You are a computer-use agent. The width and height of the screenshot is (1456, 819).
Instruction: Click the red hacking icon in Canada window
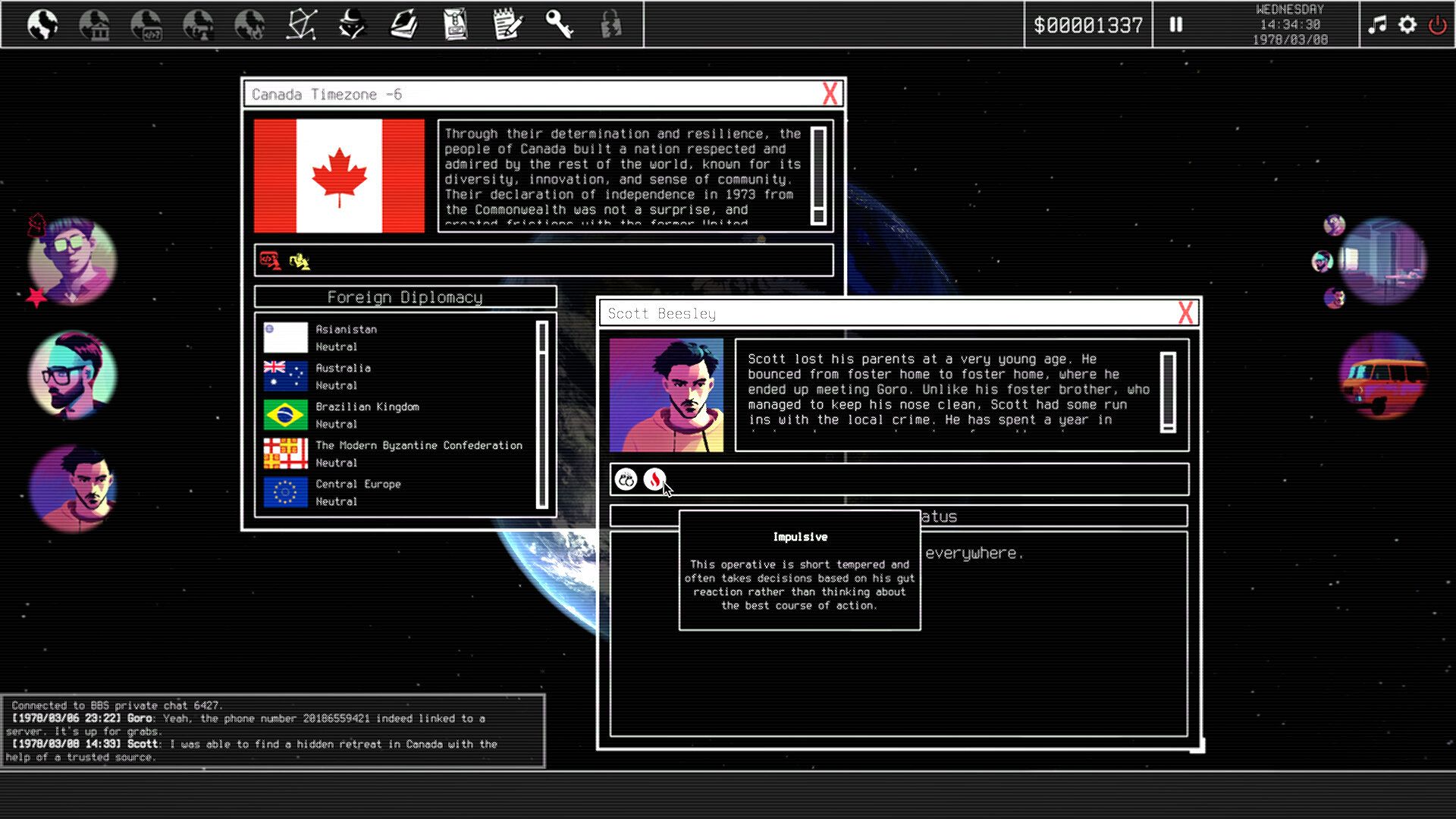(270, 261)
